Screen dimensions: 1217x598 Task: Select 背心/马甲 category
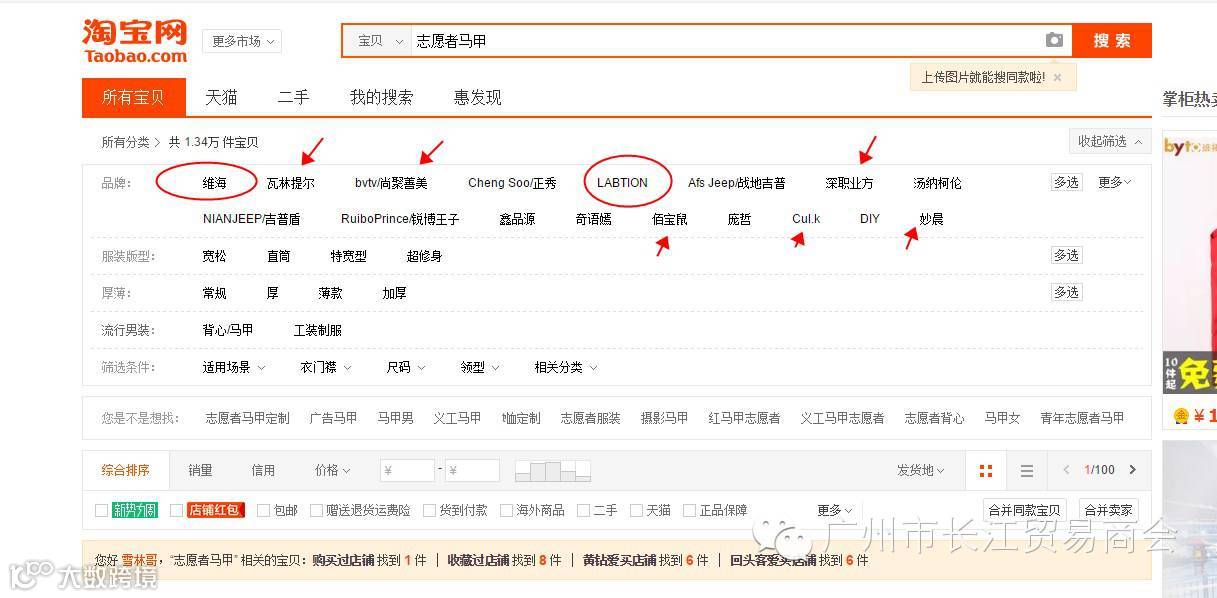[x=227, y=331]
